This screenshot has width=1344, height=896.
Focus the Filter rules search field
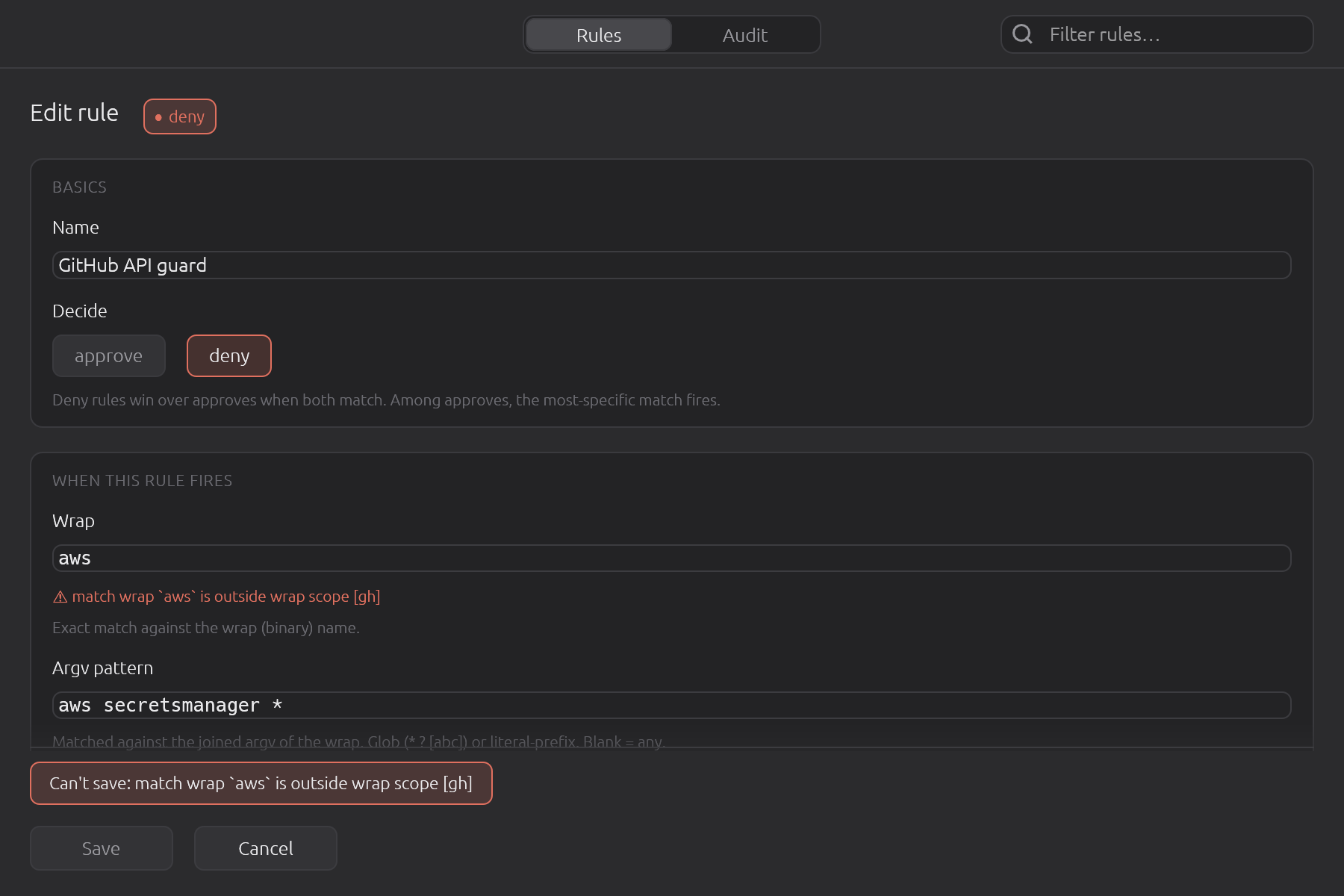tap(1157, 34)
